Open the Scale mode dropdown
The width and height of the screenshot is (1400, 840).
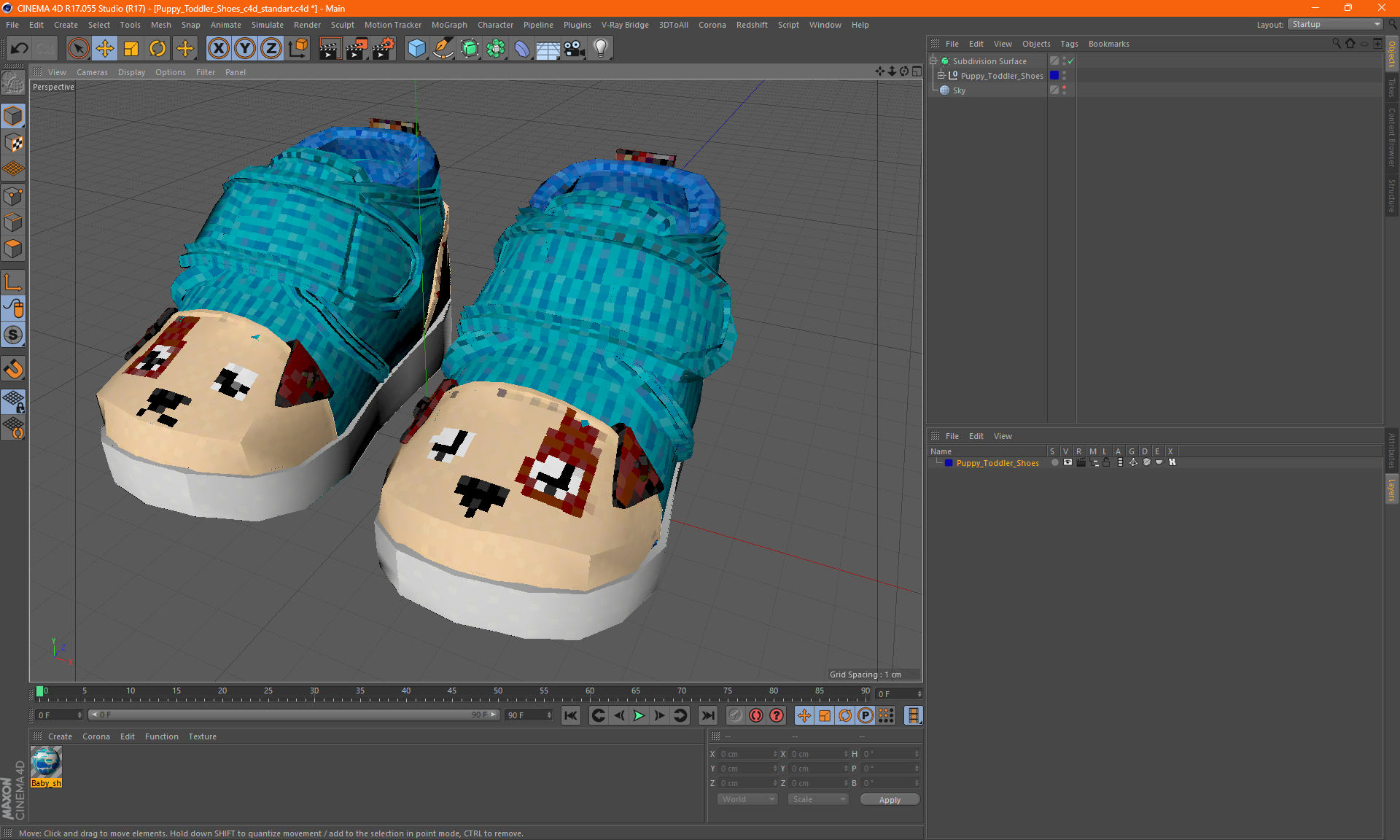click(818, 799)
